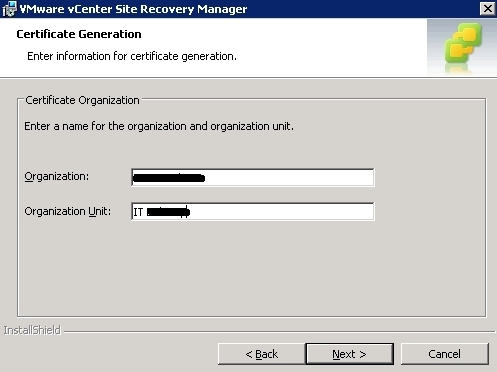Screen dimensions: 497x372
Task: Click the "Certificate Organization" group label
Action: [x=82, y=100]
